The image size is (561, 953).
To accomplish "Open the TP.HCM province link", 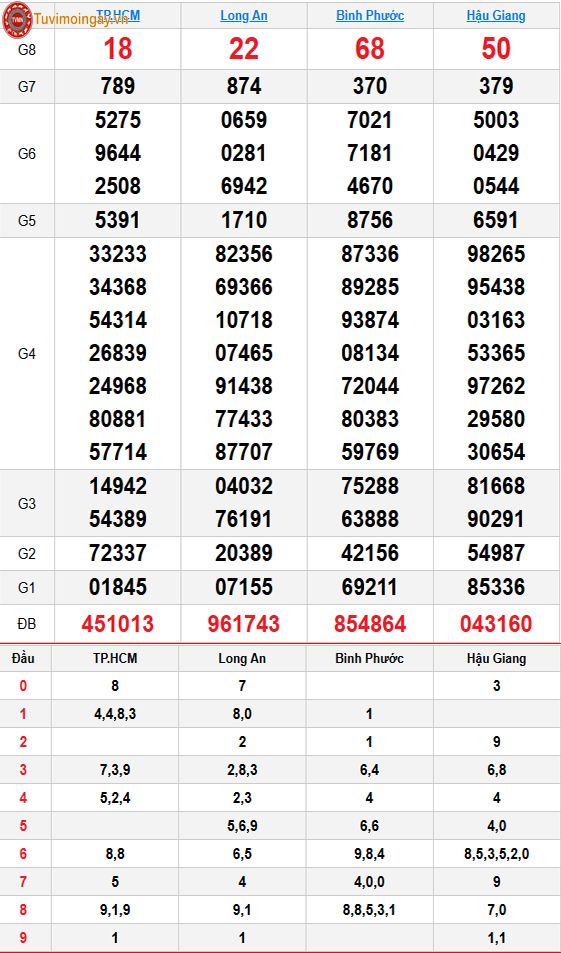I will 118,15.
